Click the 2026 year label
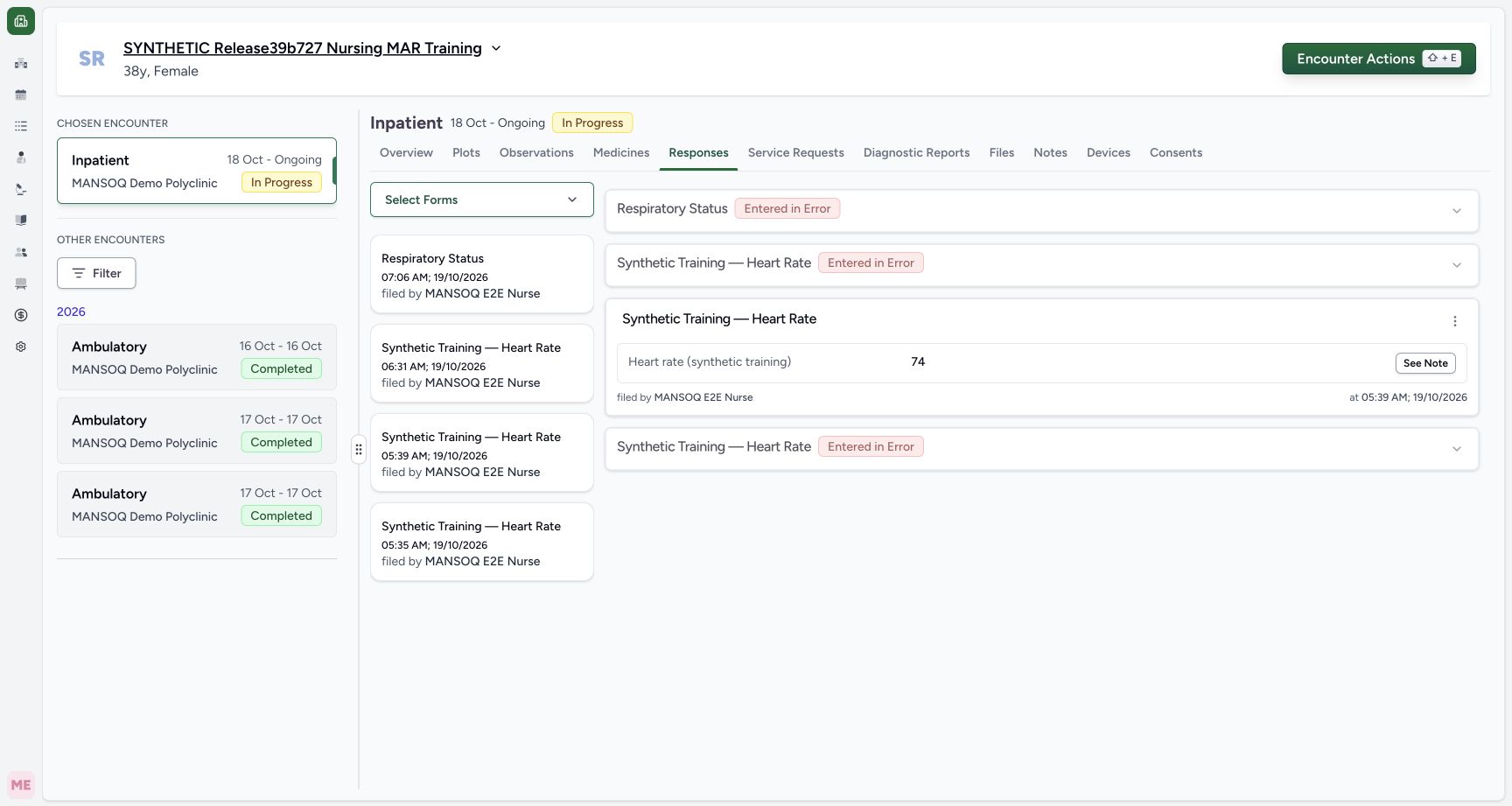 [x=71, y=312]
